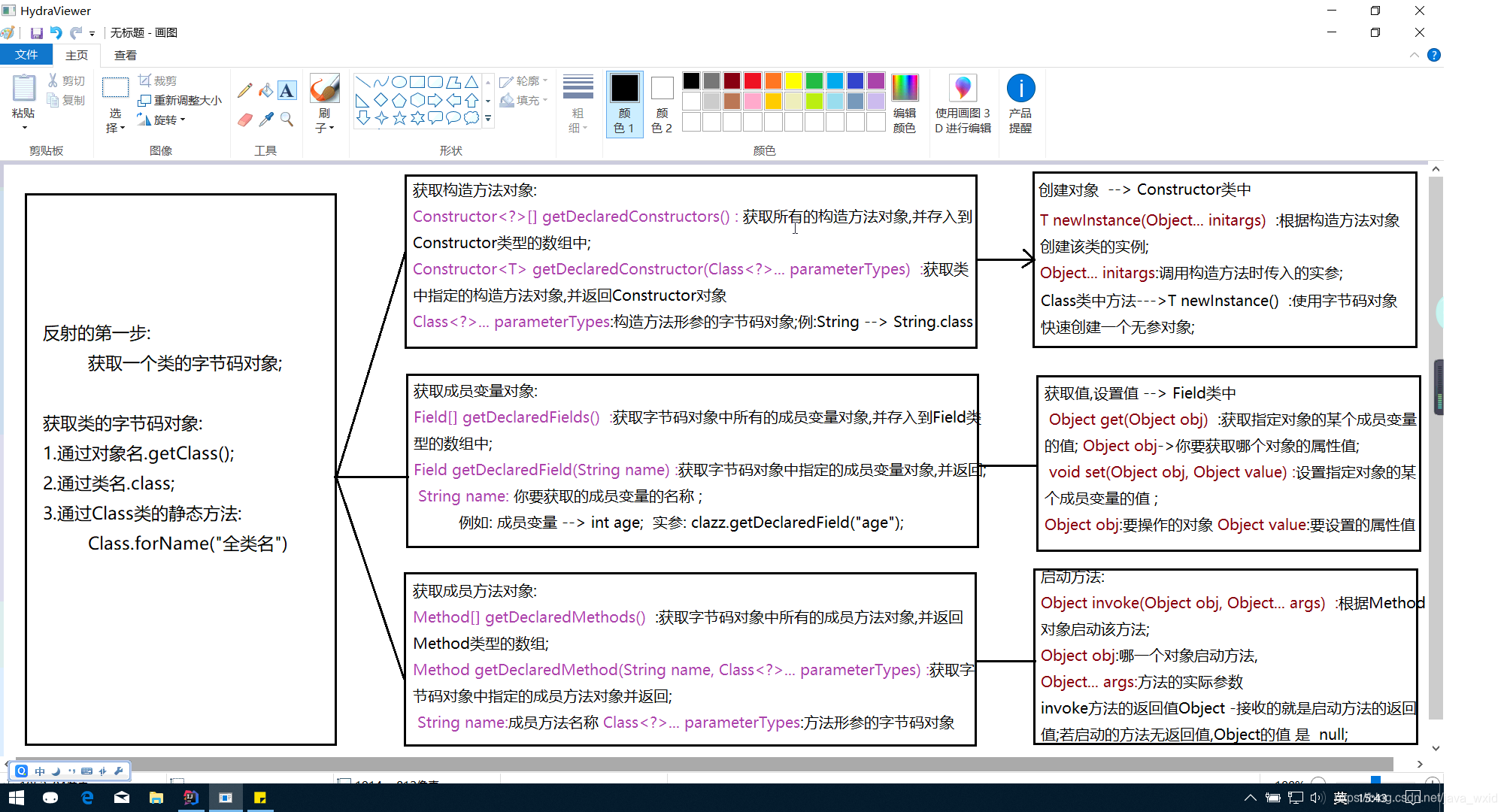
Task: Switch to the 查看 view tab
Action: point(125,55)
